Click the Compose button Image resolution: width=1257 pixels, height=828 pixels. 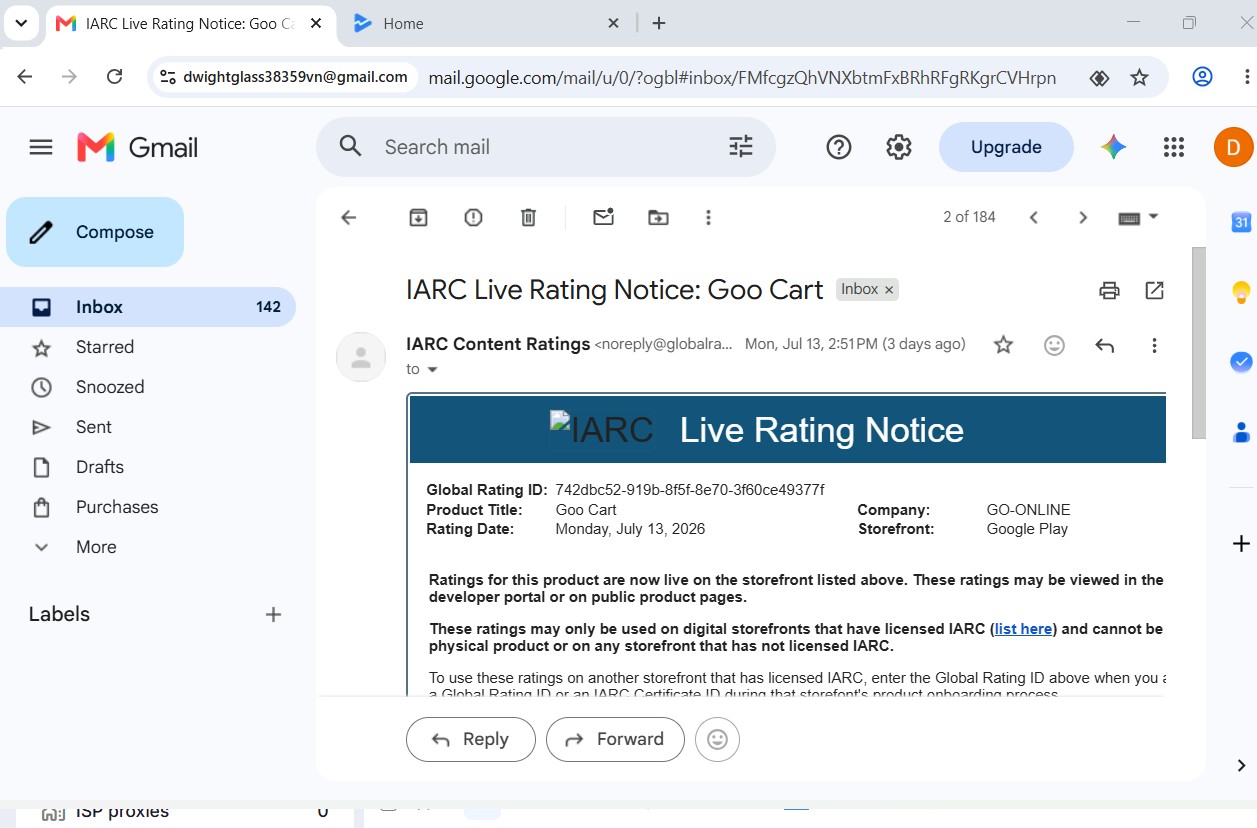point(95,232)
